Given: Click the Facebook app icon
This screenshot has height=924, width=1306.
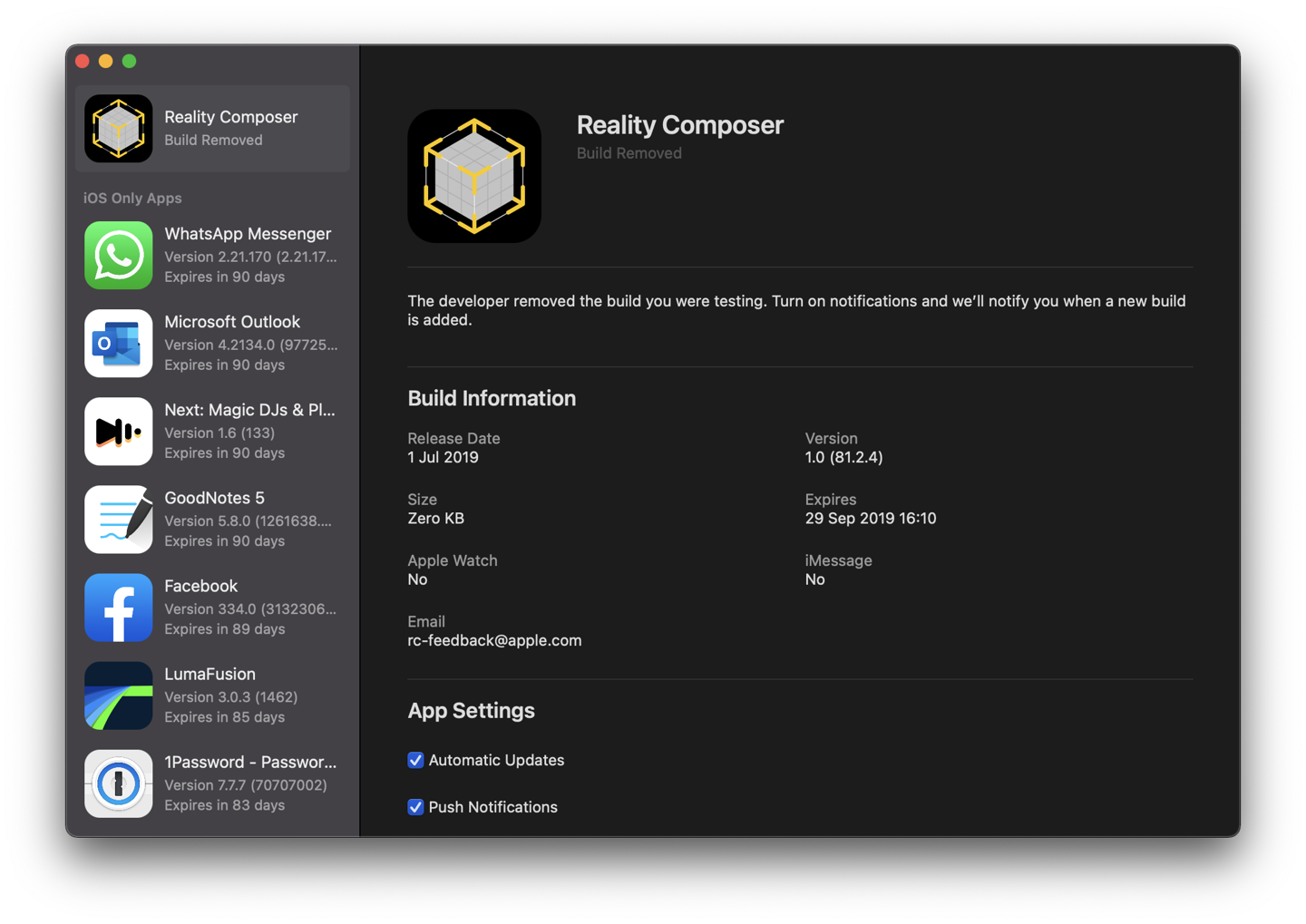Looking at the screenshot, I should (118, 608).
